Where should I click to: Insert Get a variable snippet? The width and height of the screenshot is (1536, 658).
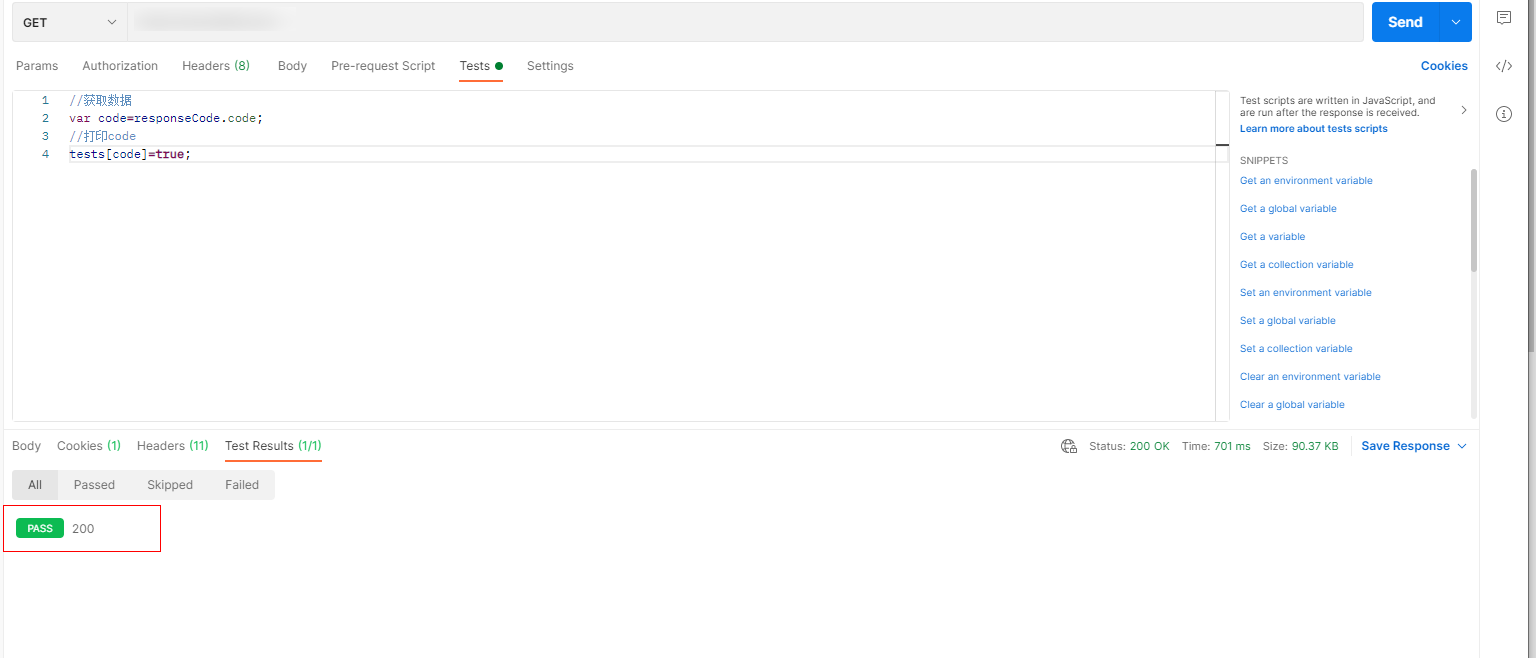coord(1272,237)
